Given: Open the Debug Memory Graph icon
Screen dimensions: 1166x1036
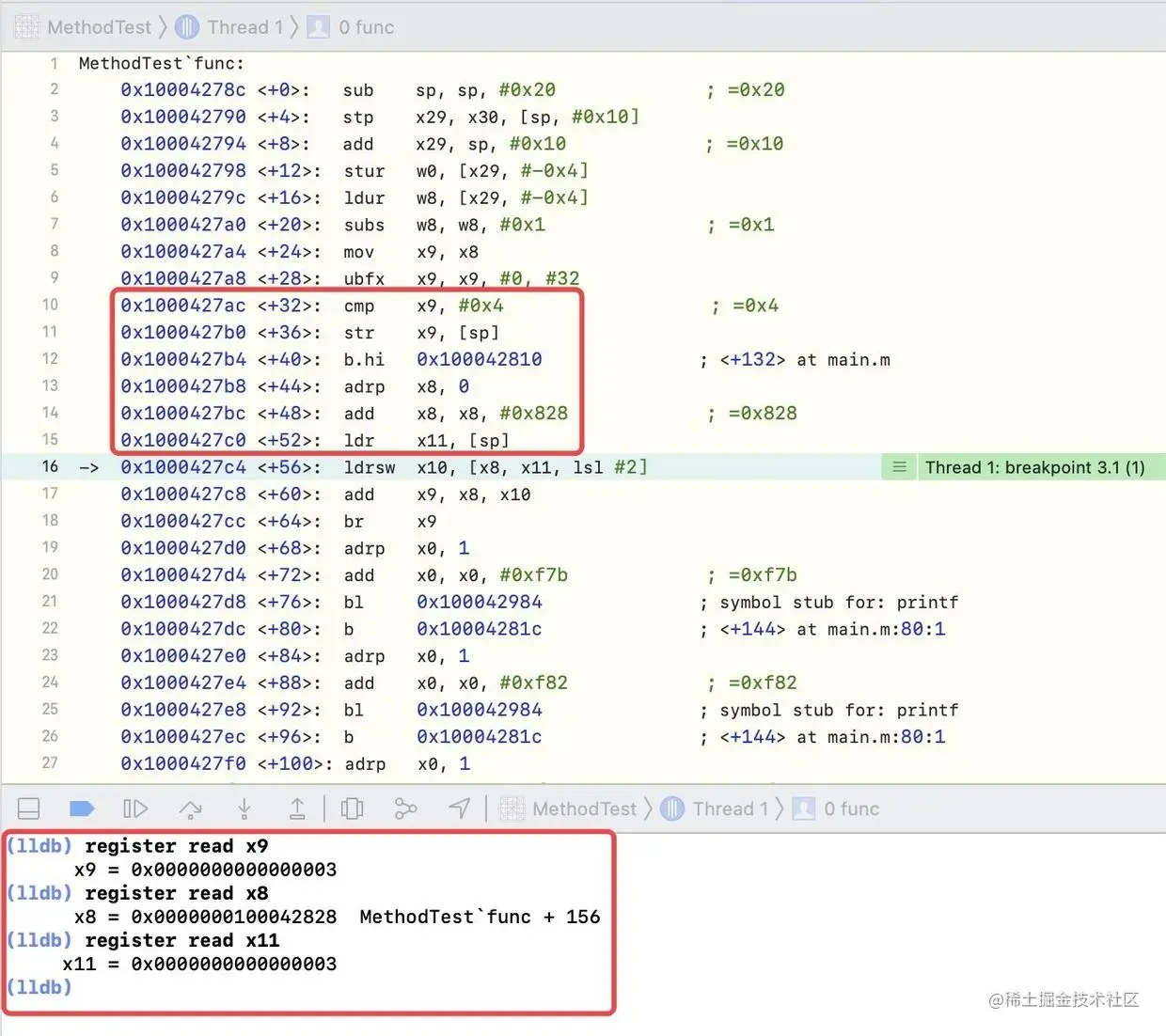Looking at the screenshot, I should tap(405, 808).
